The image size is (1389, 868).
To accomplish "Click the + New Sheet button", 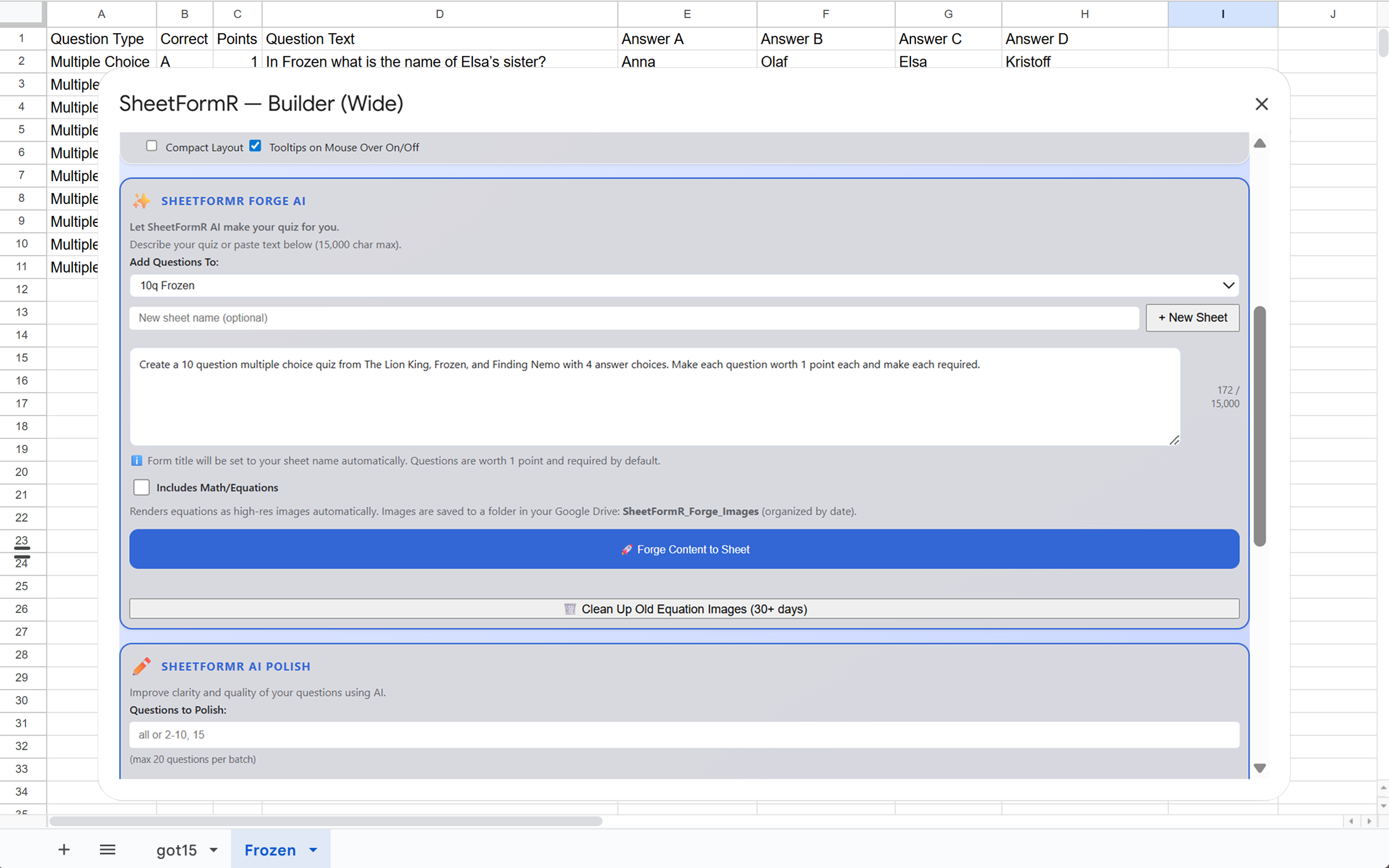I will tap(1192, 317).
